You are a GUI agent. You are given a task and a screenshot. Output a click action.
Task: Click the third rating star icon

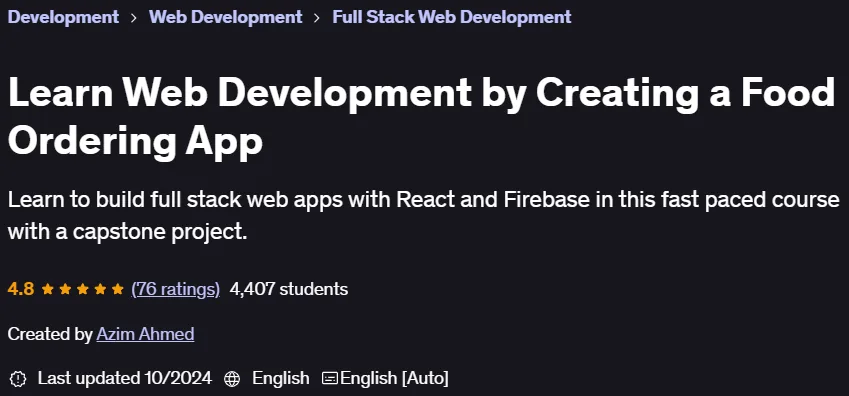82,289
